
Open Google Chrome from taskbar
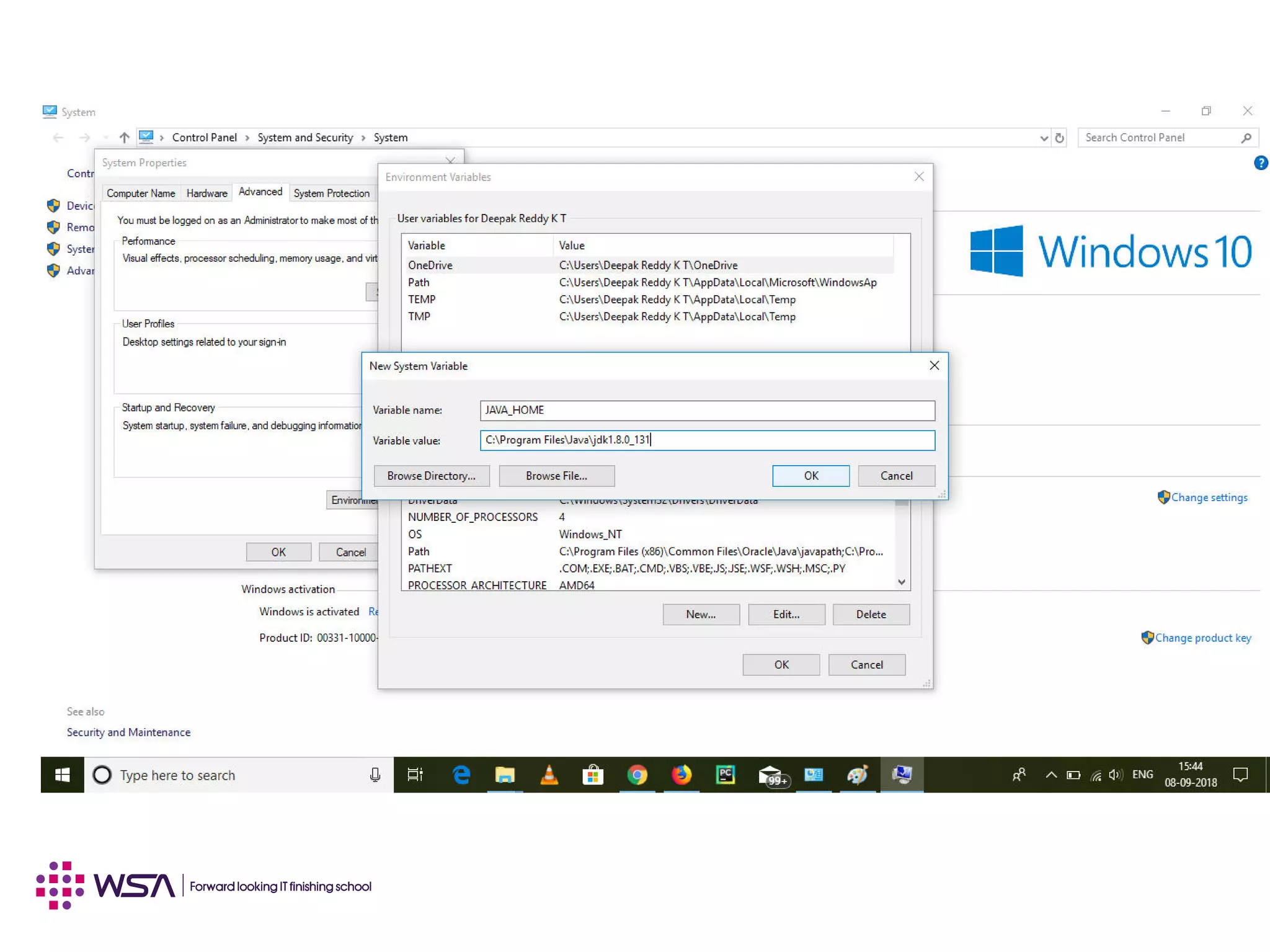click(637, 775)
